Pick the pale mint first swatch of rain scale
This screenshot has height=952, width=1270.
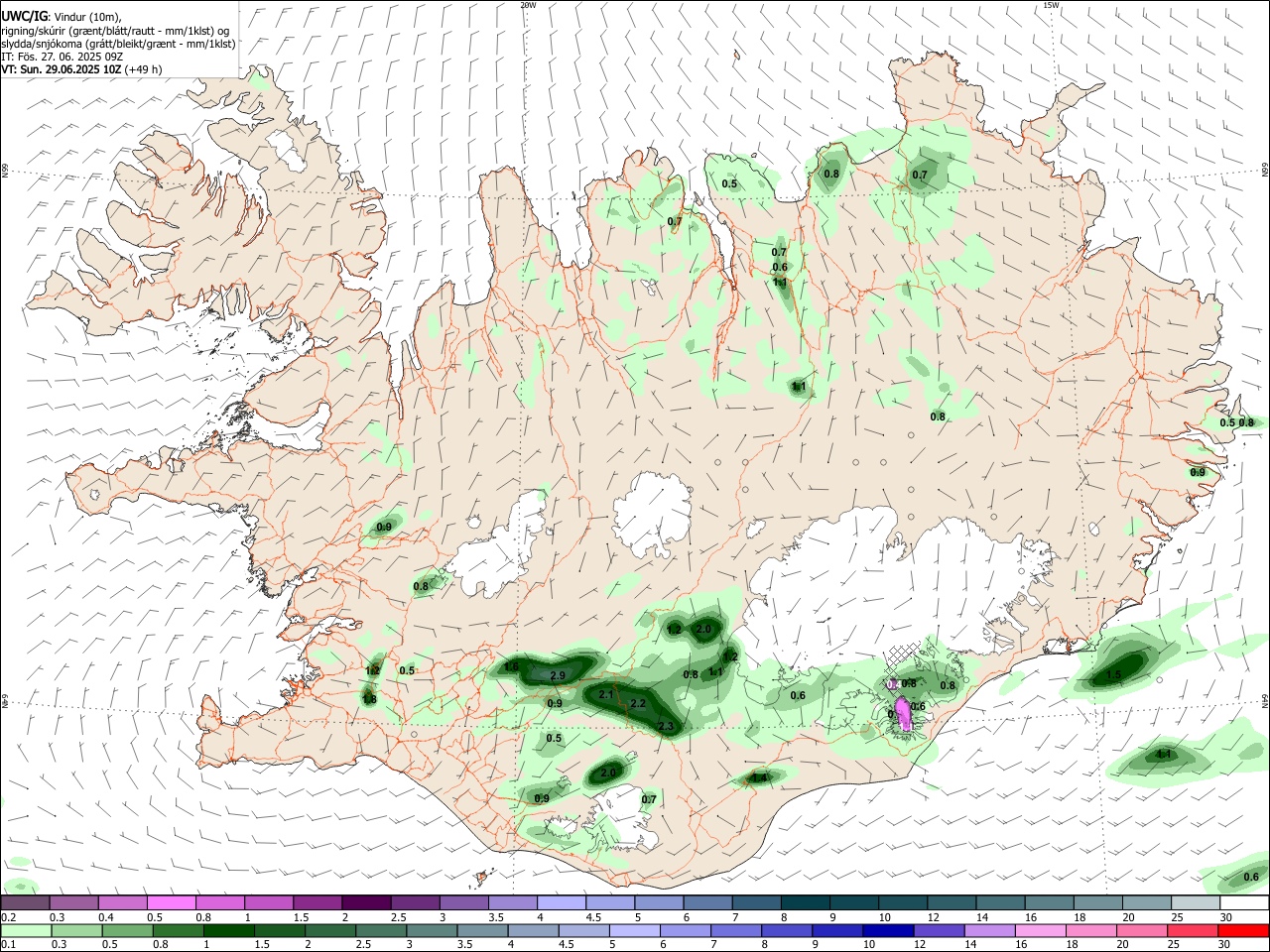(26, 930)
